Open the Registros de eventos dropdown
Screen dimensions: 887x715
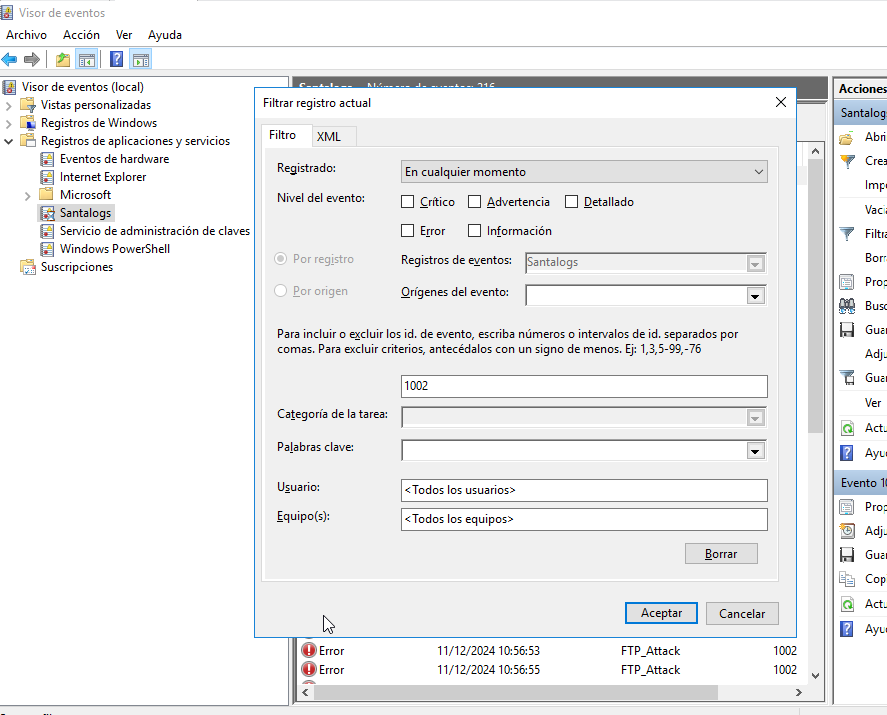point(755,264)
